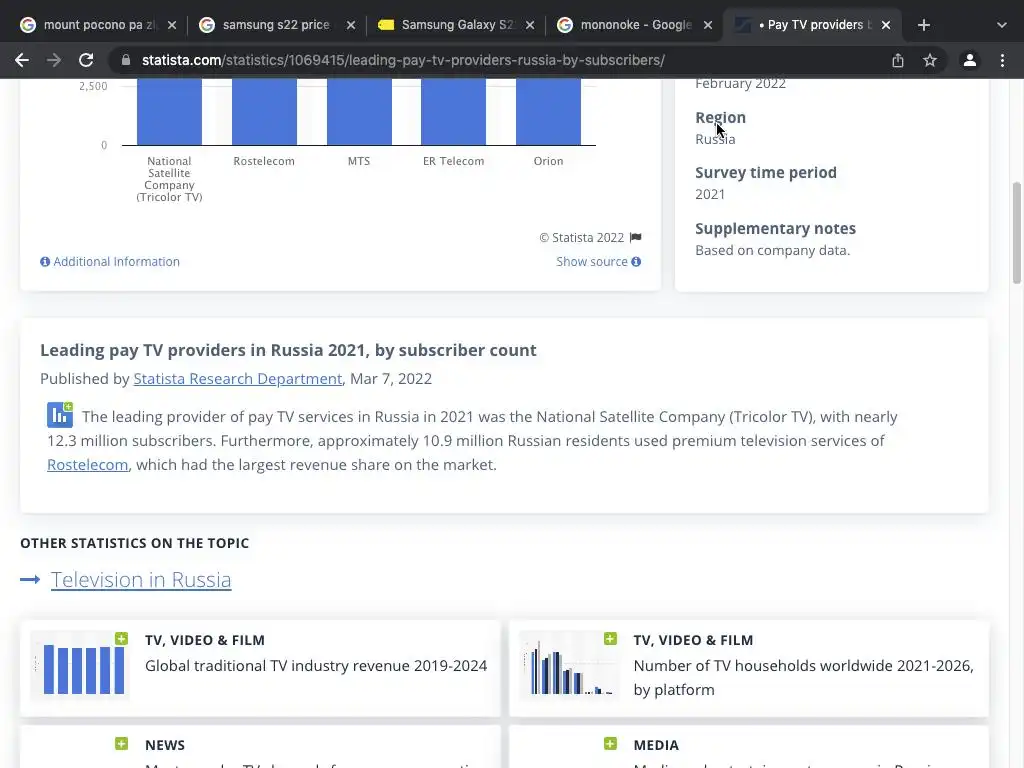The image size is (1024, 768).
Task: Click the flag icon beside Statista 2022
Action: (635, 237)
